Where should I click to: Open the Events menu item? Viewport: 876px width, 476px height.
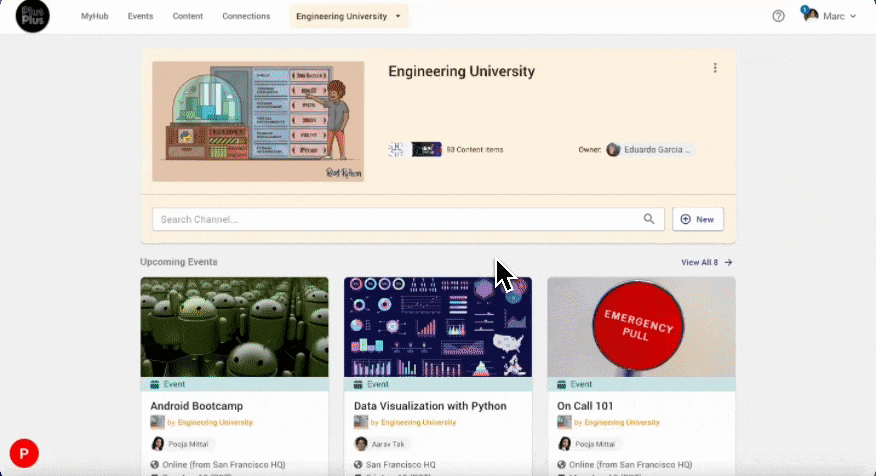click(x=140, y=16)
